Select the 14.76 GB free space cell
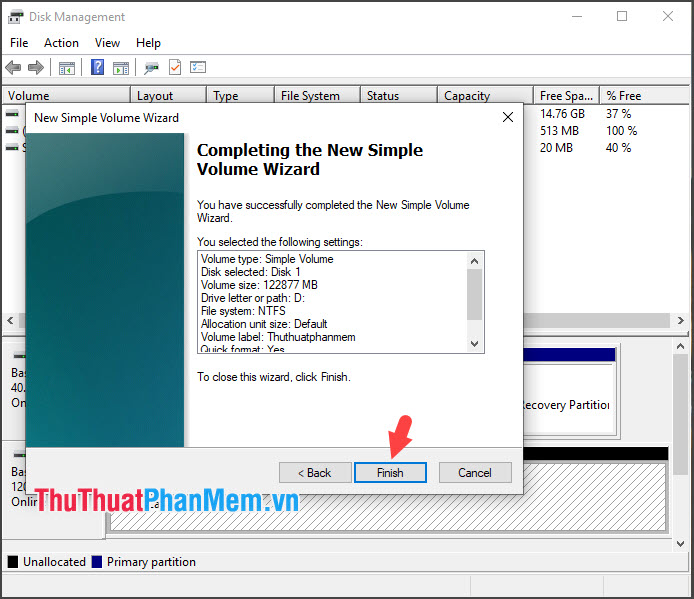694x599 pixels. pos(562,114)
